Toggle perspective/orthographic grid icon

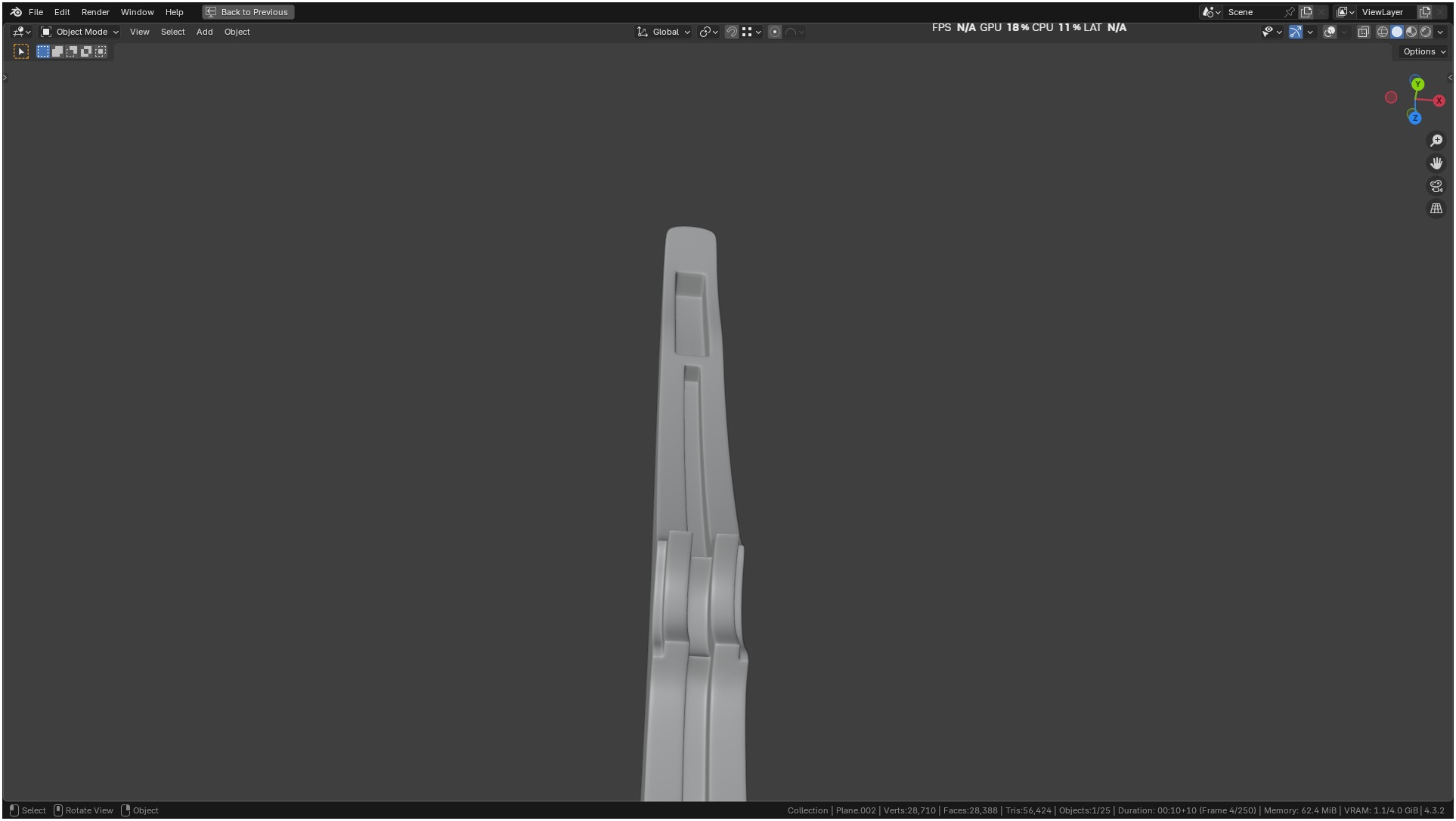[1436, 209]
